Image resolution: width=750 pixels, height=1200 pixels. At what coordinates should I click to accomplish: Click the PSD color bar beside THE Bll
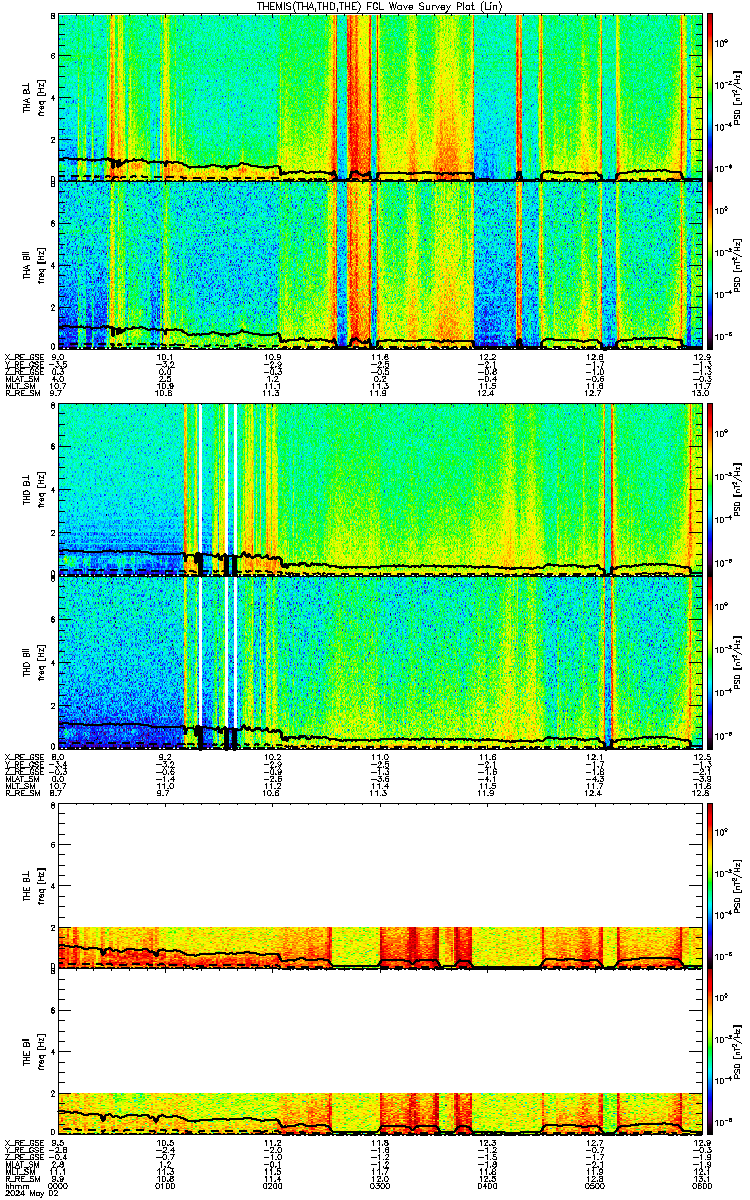pos(711,1052)
